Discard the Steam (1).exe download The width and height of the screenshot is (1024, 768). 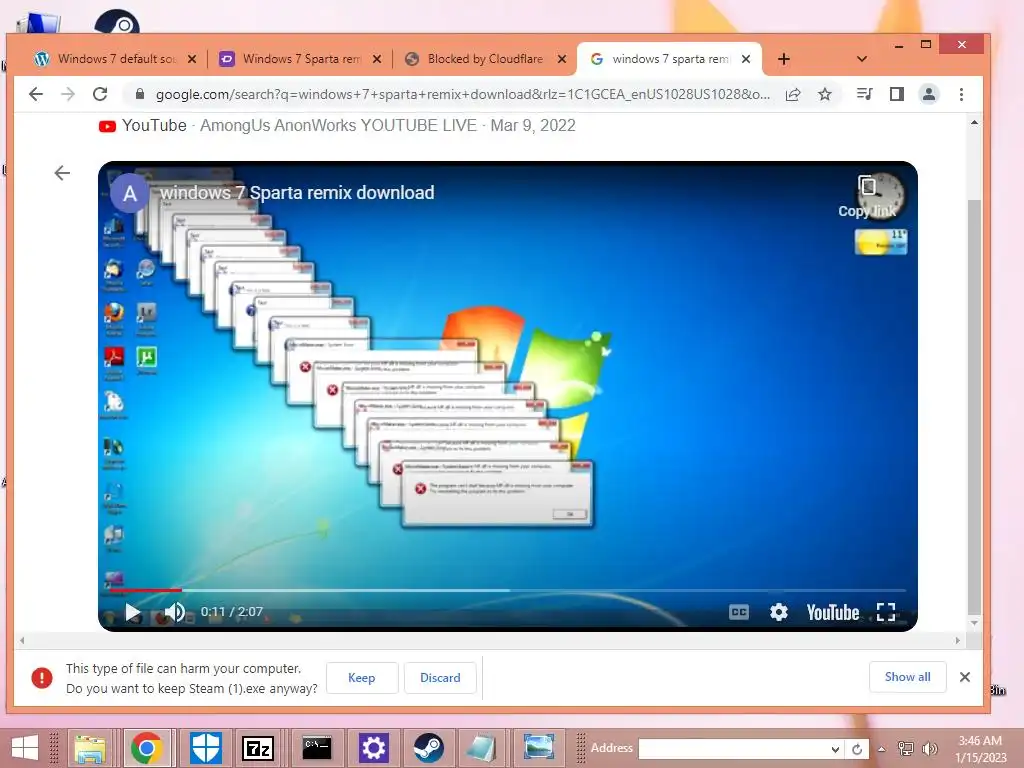click(440, 678)
